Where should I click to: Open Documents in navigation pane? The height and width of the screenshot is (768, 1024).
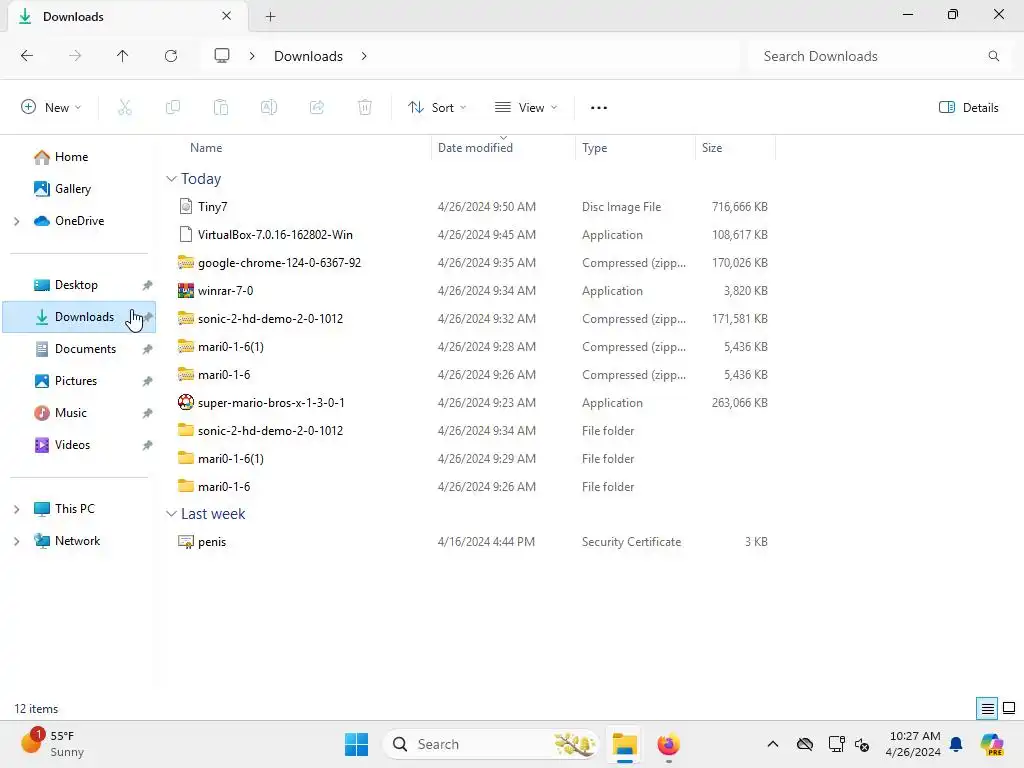[74, 349]
